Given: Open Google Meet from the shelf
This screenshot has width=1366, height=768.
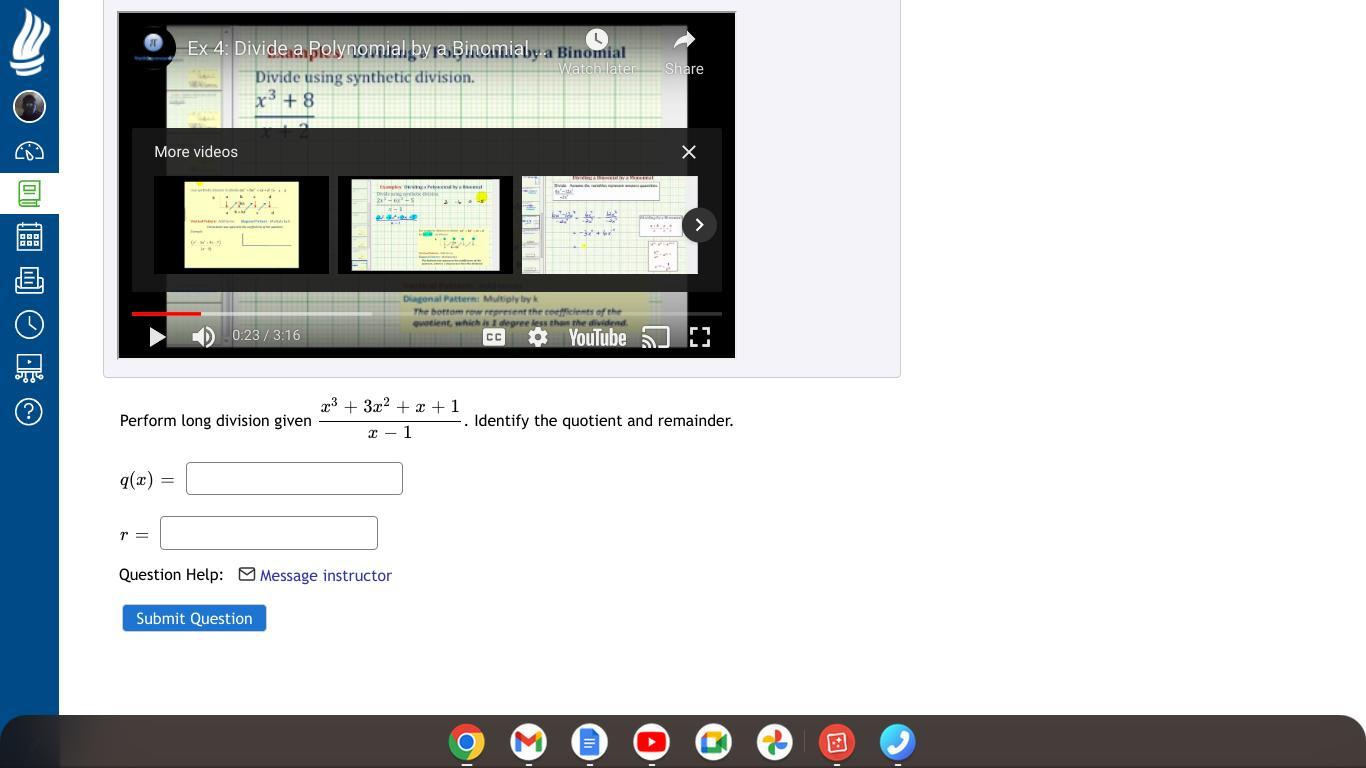Looking at the screenshot, I should point(713,742).
